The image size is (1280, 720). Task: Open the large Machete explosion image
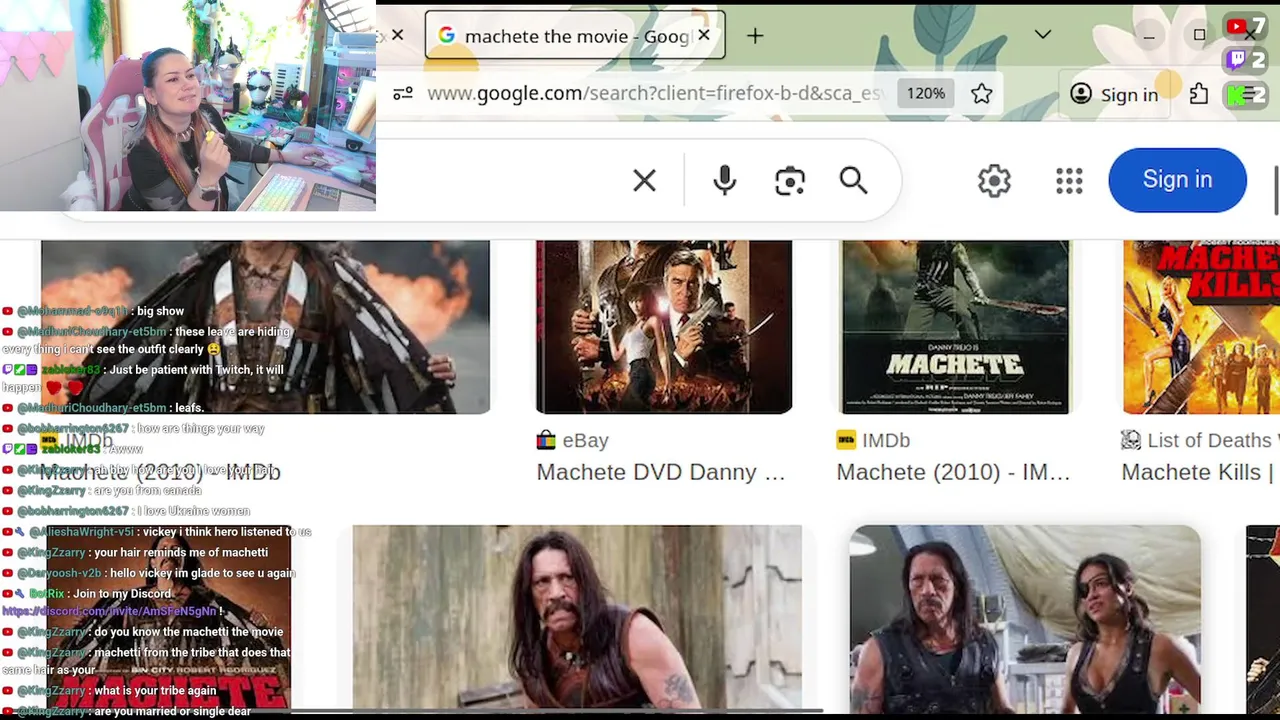coord(265,327)
